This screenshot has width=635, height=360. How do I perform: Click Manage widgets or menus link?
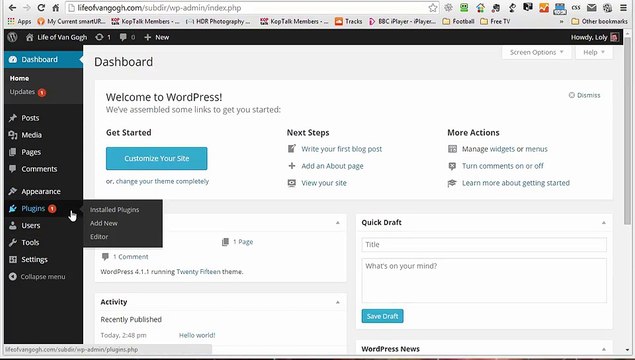(505, 149)
